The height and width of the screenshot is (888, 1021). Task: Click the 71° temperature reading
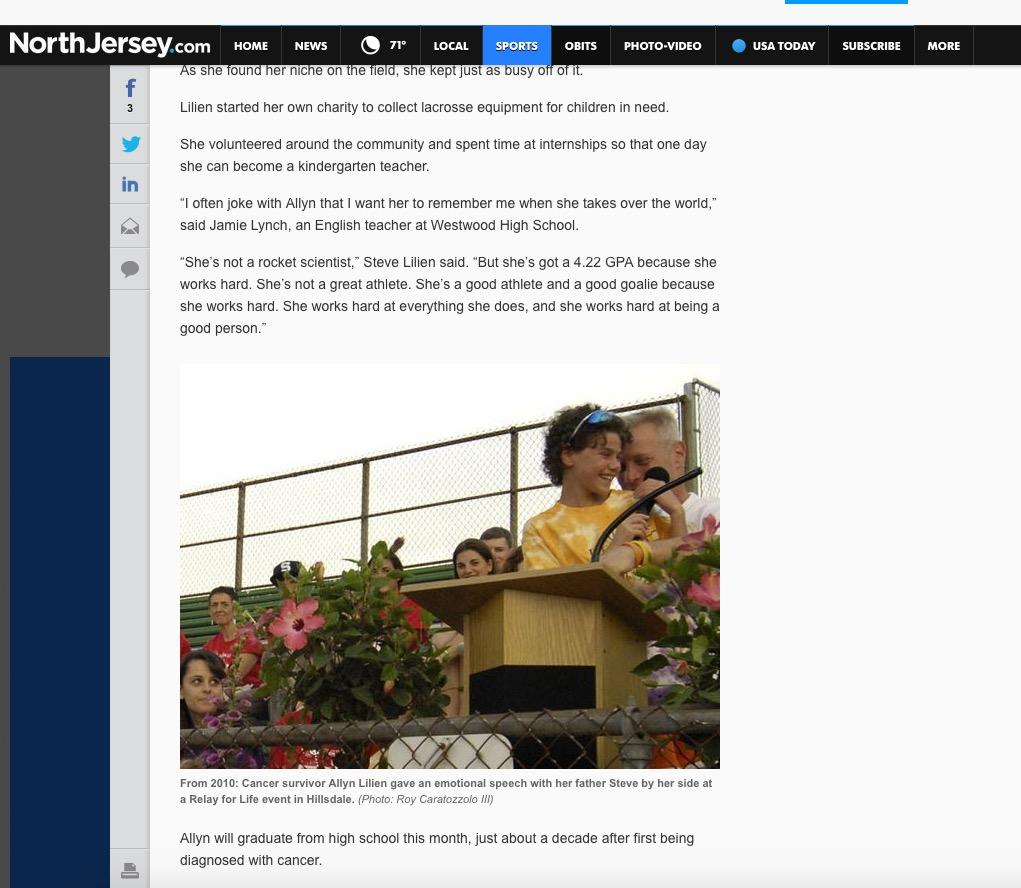point(398,46)
